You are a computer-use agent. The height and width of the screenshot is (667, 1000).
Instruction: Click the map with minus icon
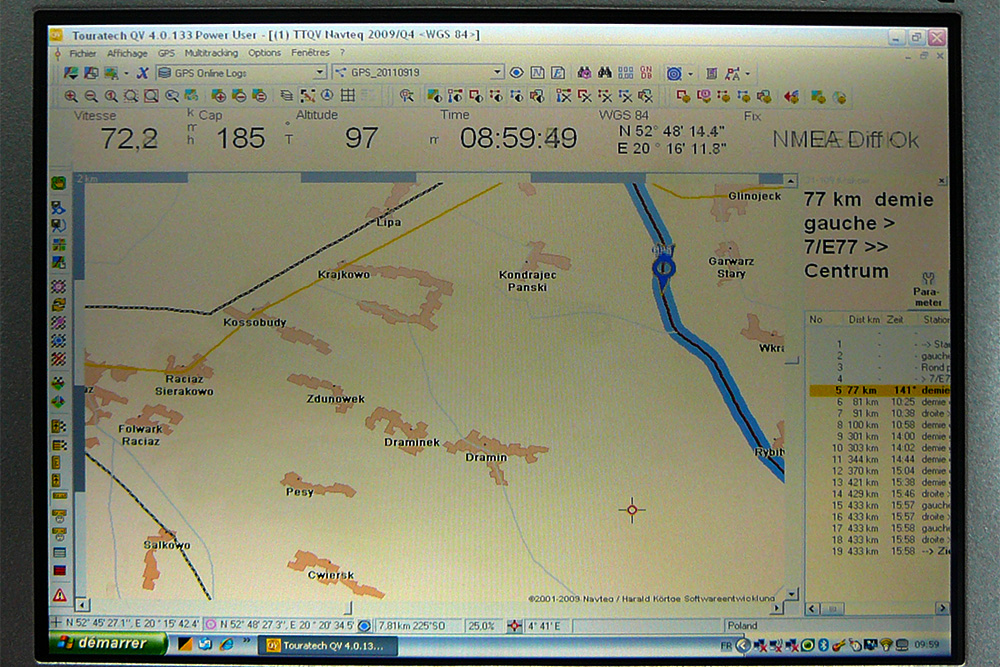point(239,96)
